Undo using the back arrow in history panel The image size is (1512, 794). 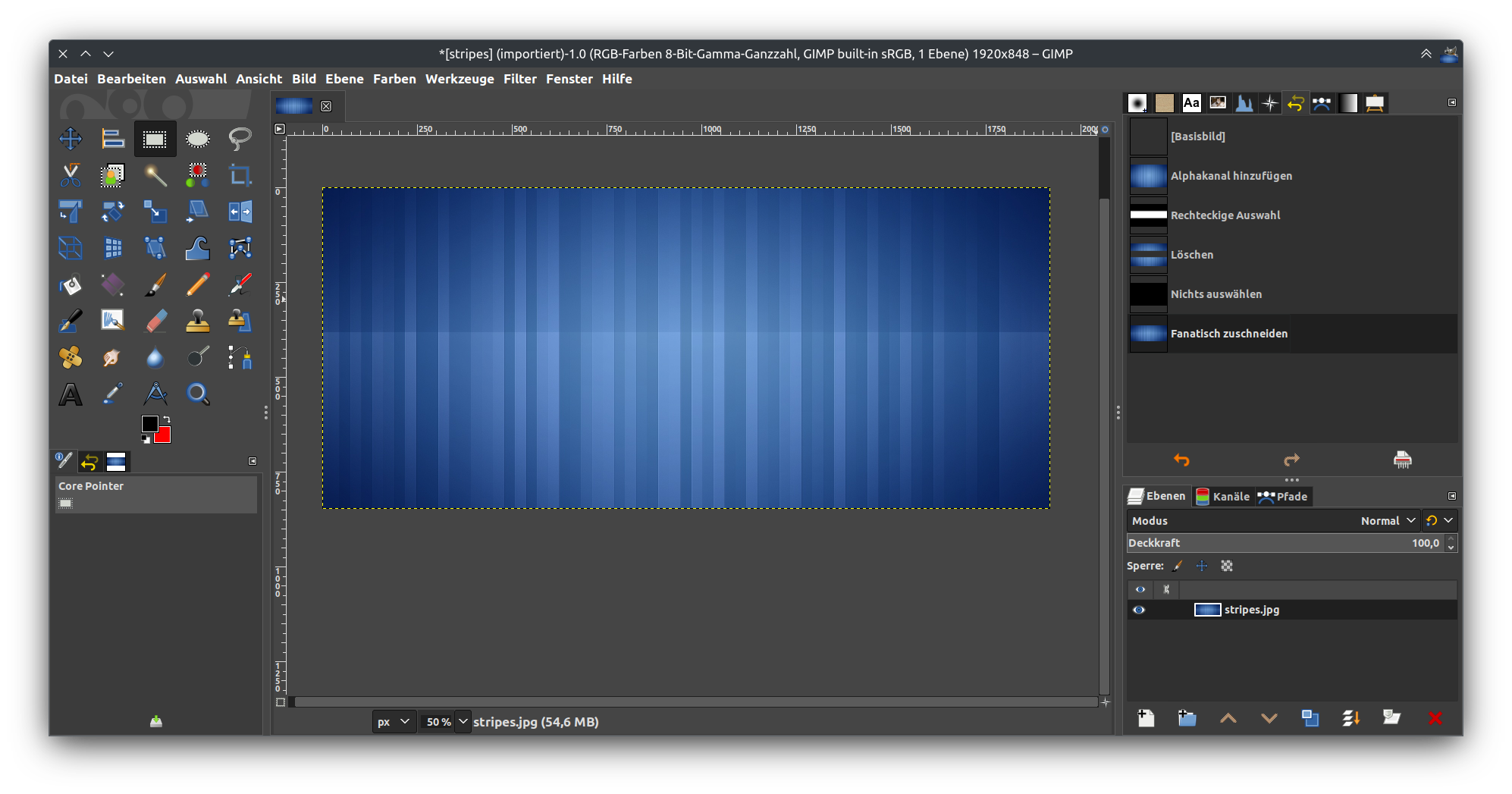click(x=1182, y=460)
